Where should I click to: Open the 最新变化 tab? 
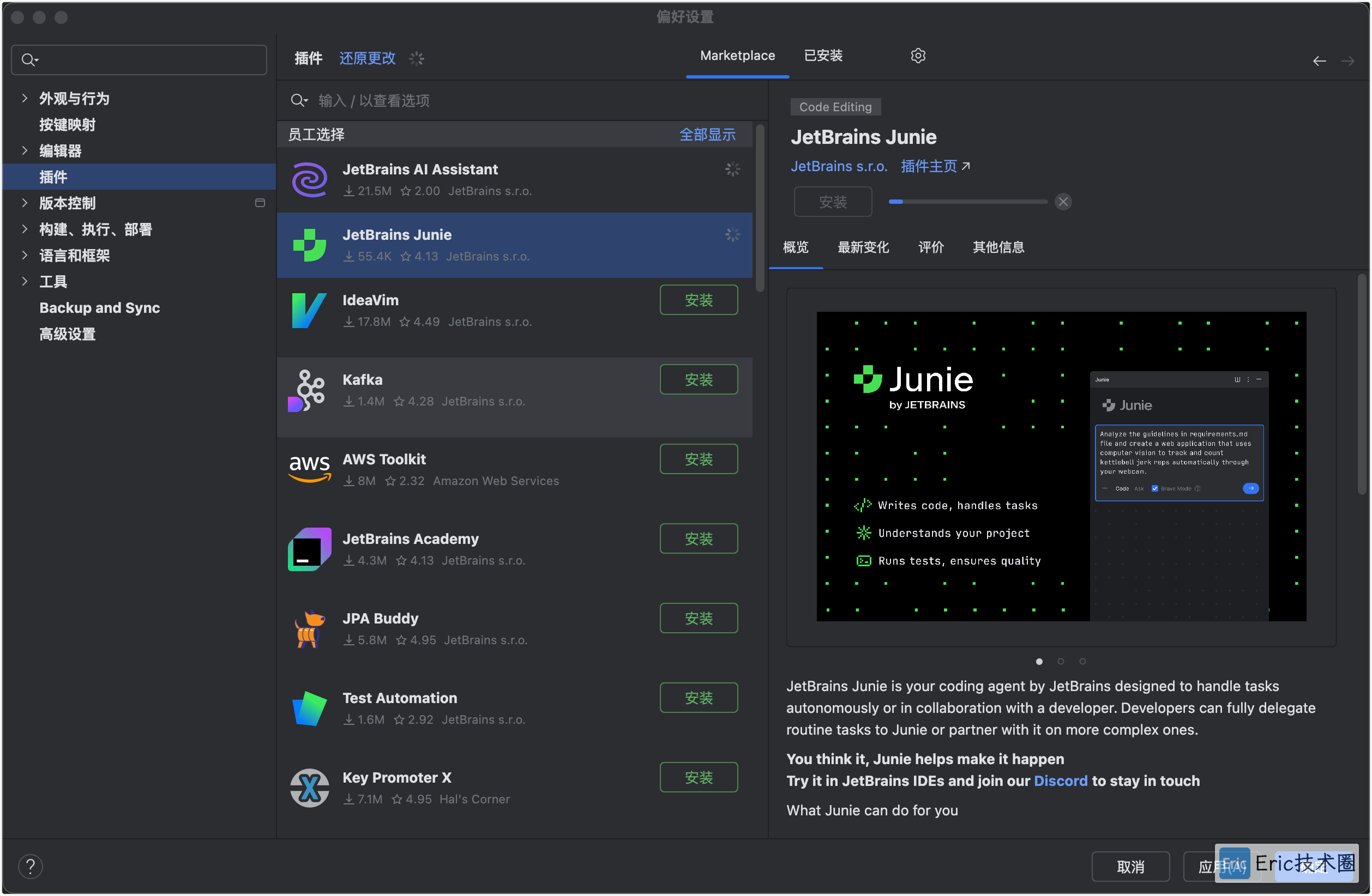coord(863,247)
